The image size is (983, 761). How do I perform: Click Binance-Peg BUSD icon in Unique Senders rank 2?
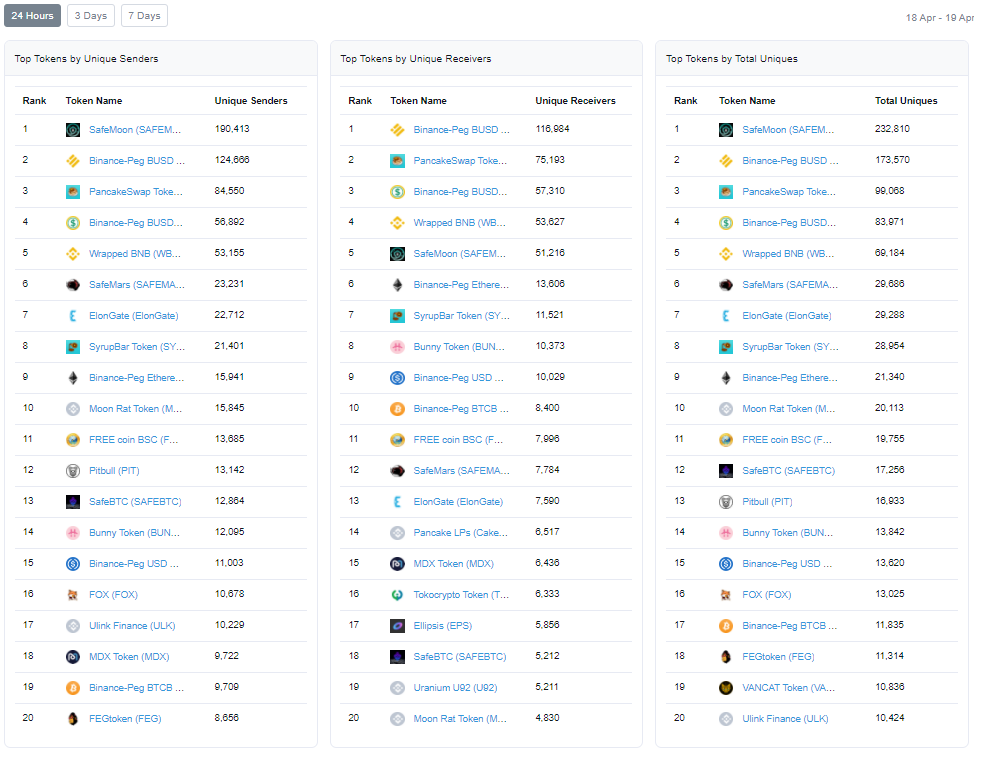73,161
